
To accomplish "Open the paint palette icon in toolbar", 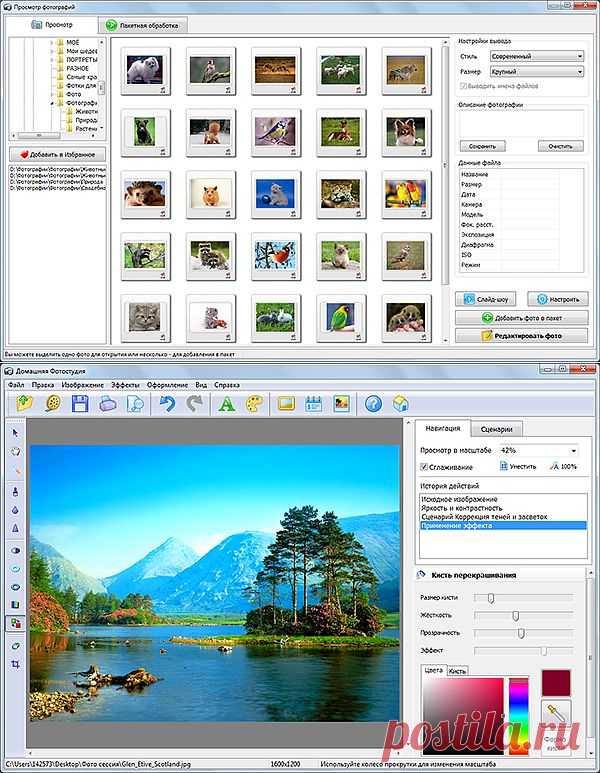I will click(254, 404).
